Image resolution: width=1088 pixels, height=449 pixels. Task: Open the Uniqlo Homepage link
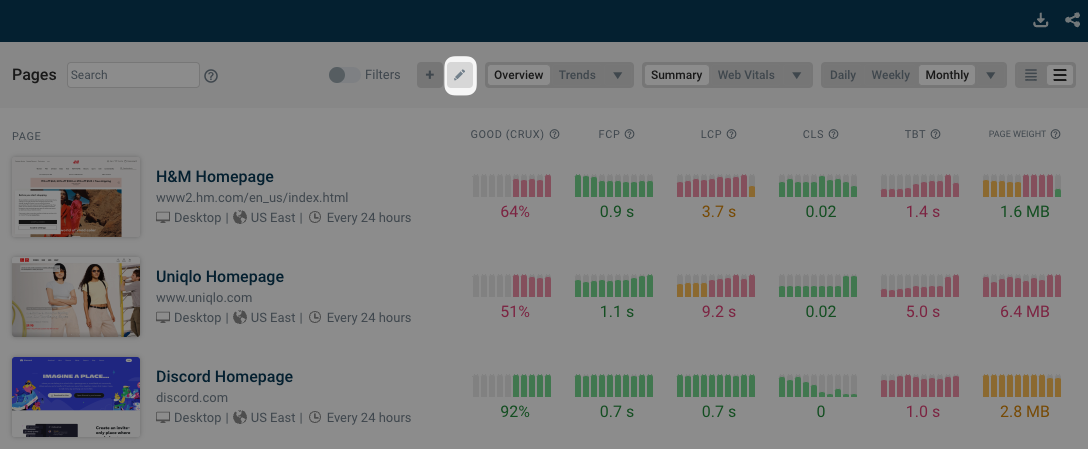220,277
